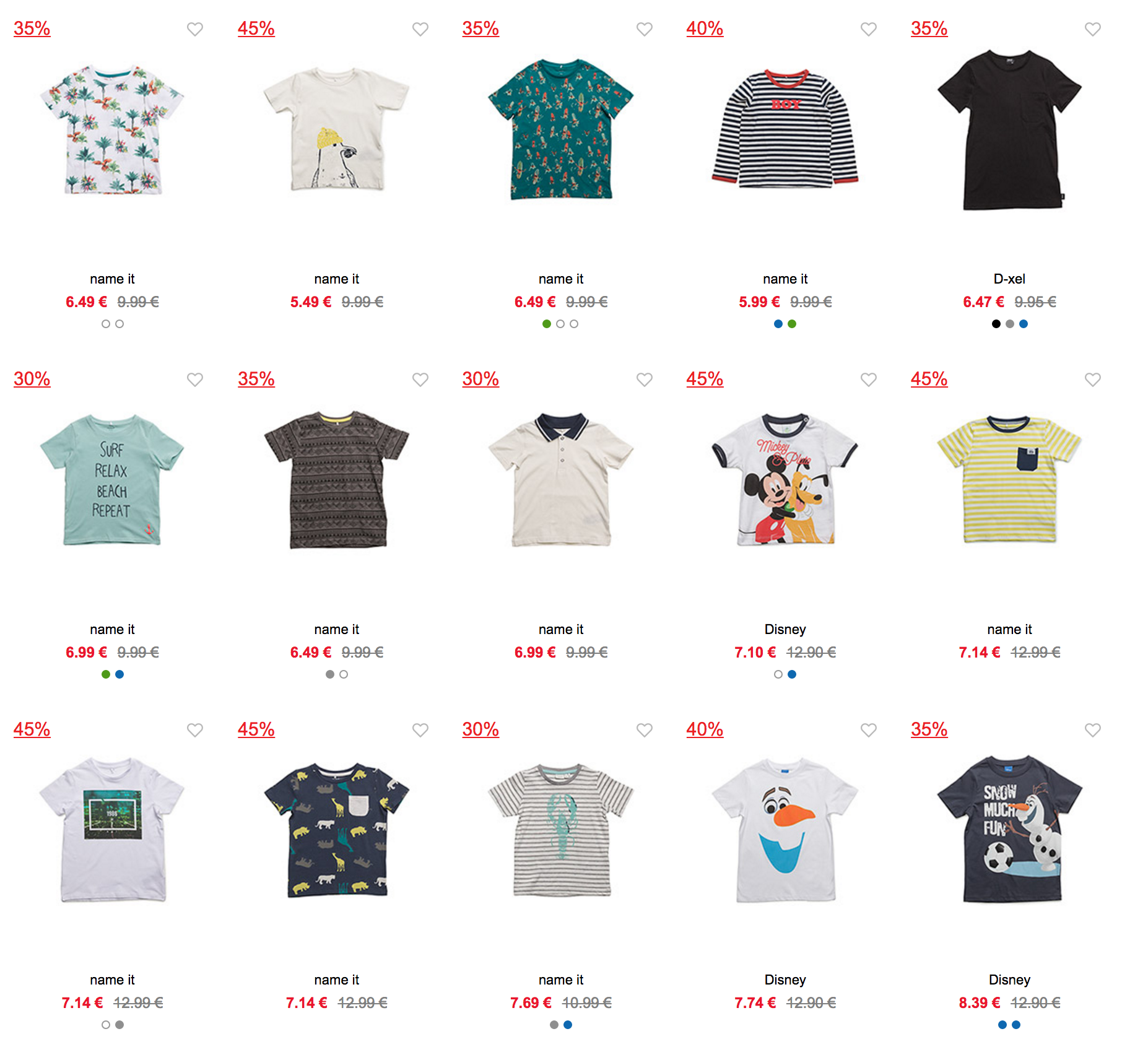Add the penguin t-shirt to wishlist
The height and width of the screenshot is (1039, 1148).
420,29
